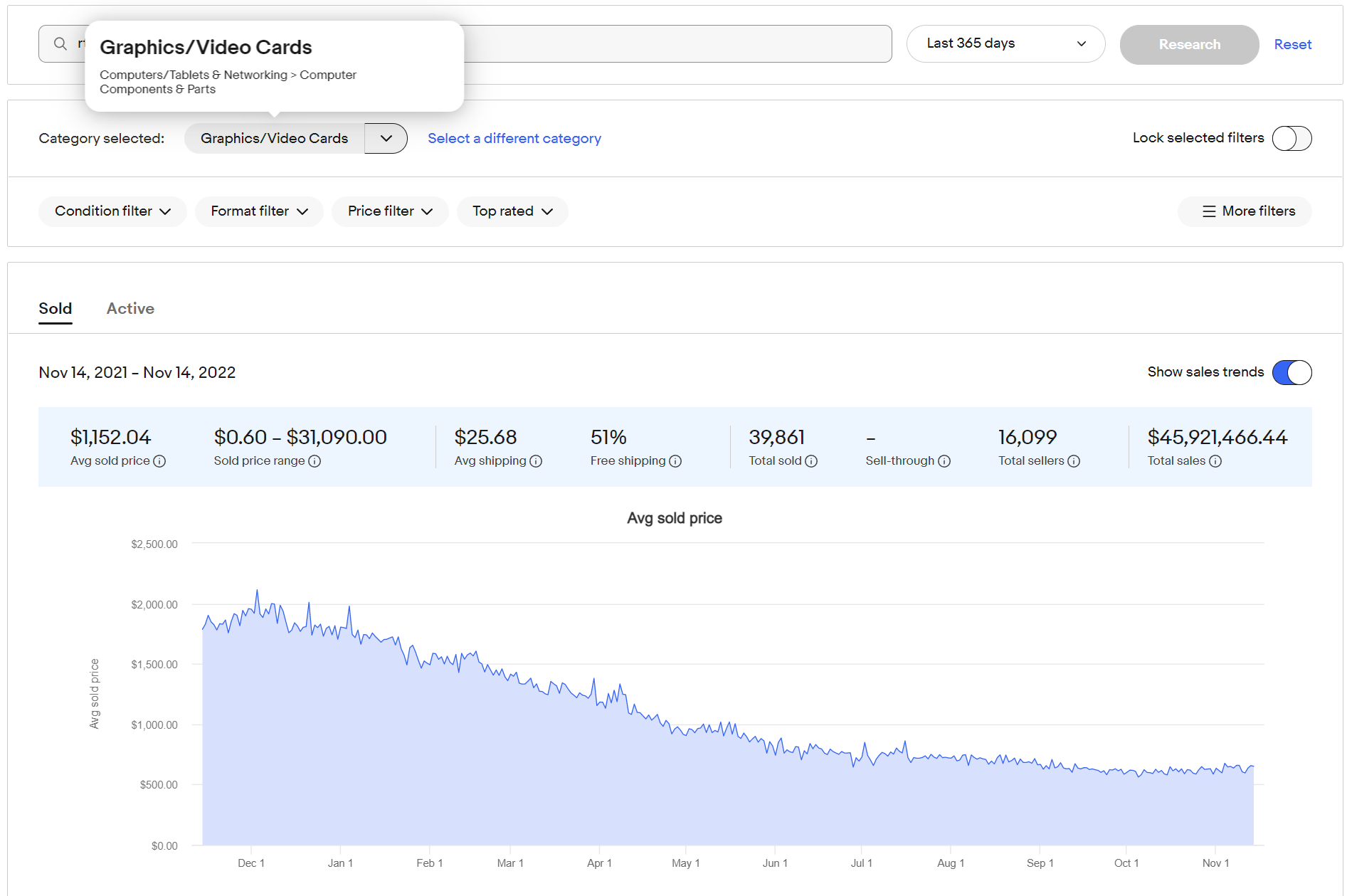Switch to the Active tab
Viewport: 1347px width, 896px height.
[x=130, y=309]
